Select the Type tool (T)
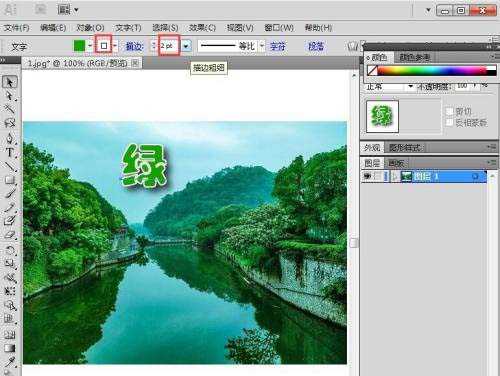The height and width of the screenshot is (376, 500). click(10, 153)
